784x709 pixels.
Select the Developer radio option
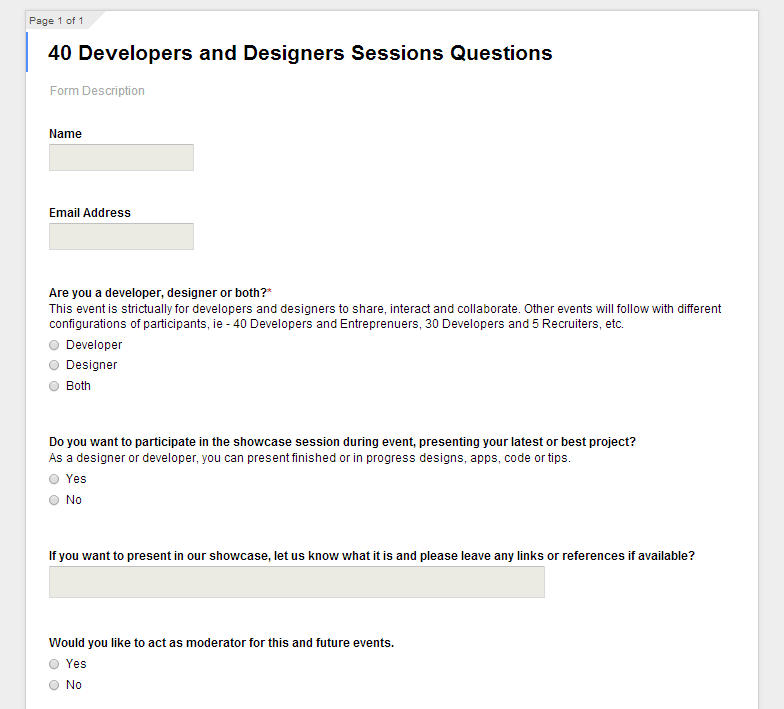coord(54,345)
